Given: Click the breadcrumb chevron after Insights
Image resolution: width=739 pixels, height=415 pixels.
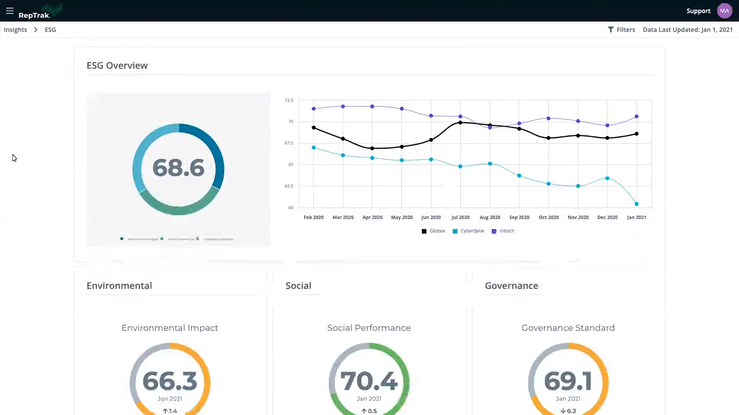Looking at the screenshot, I should 35,29.
